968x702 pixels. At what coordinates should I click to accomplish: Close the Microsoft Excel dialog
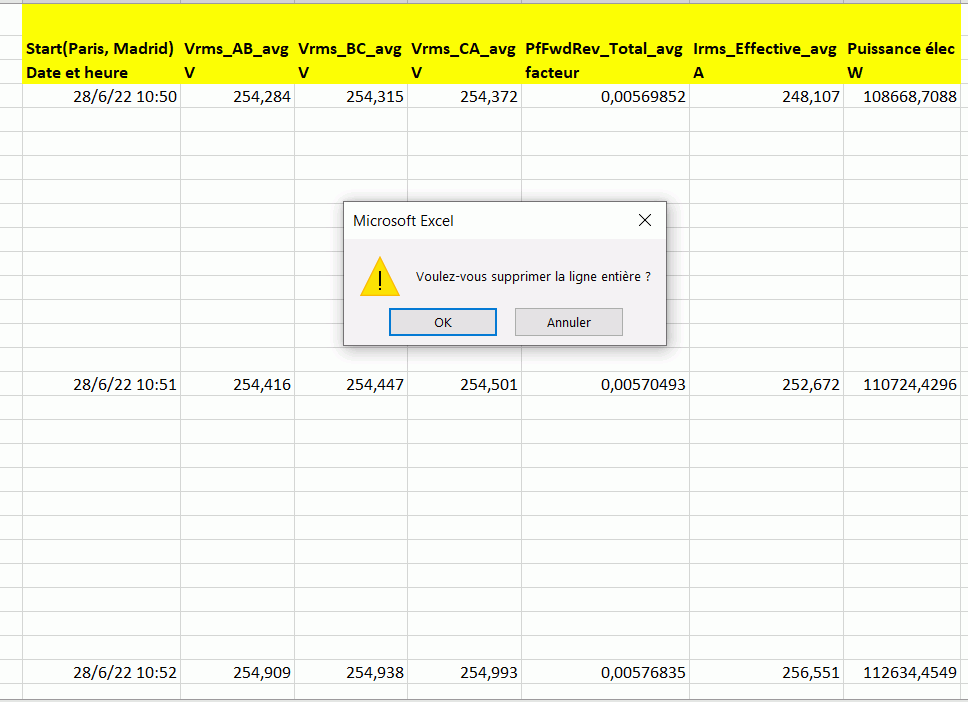[x=645, y=220]
